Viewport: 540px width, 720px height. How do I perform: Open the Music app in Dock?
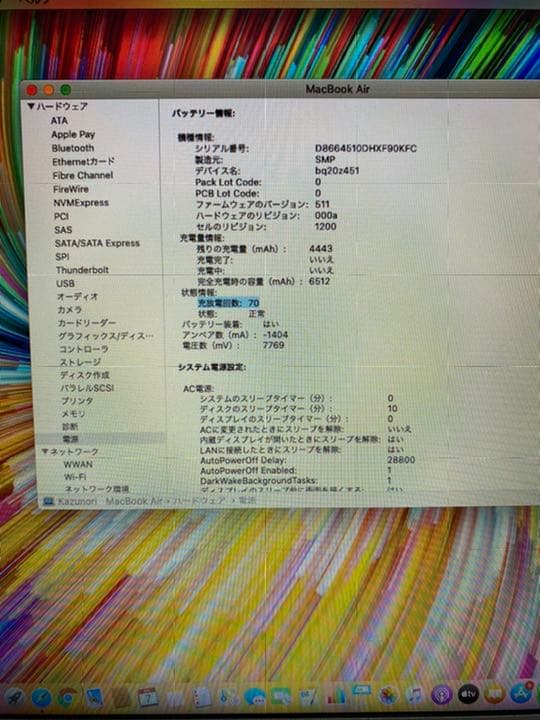[x=415, y=694]
